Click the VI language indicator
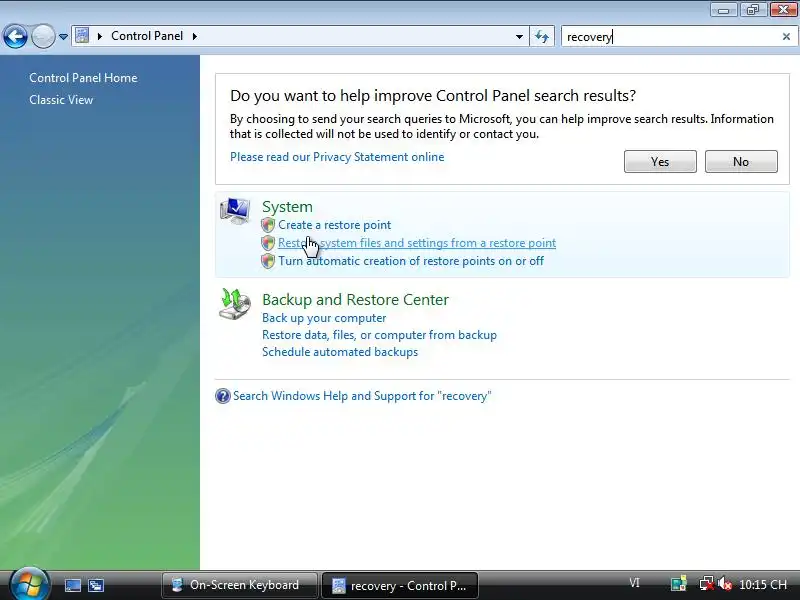This screenshot has width=800, height=600. [x=634, y=583]
